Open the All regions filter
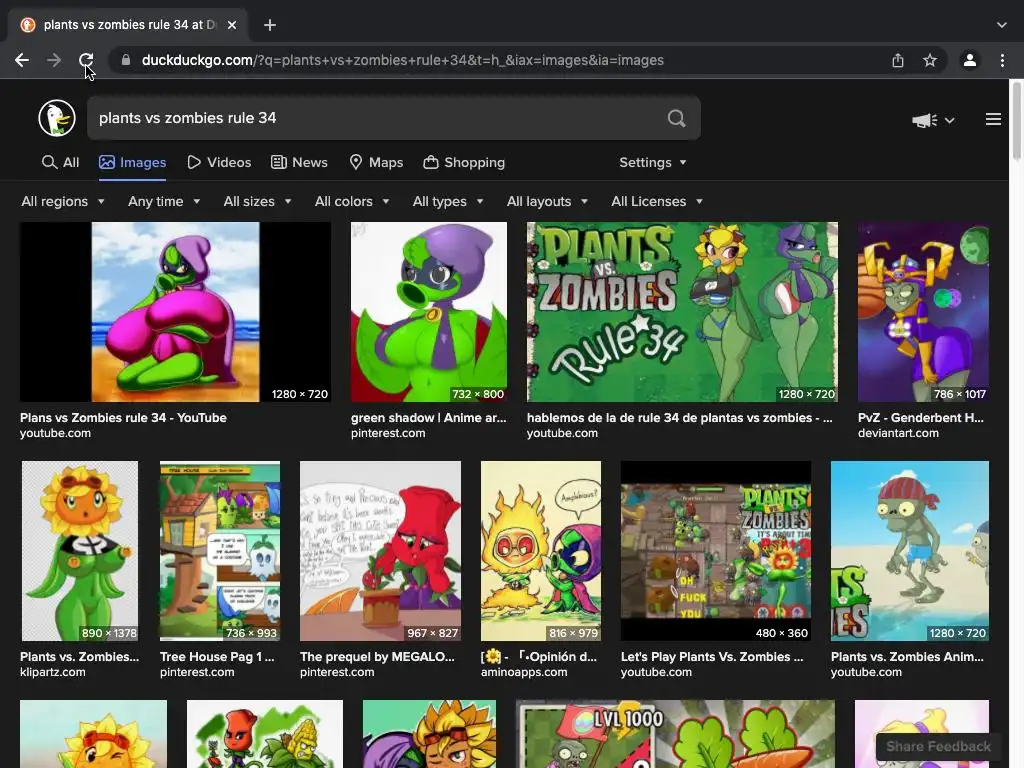1024x768 pixels. point(63,202)
